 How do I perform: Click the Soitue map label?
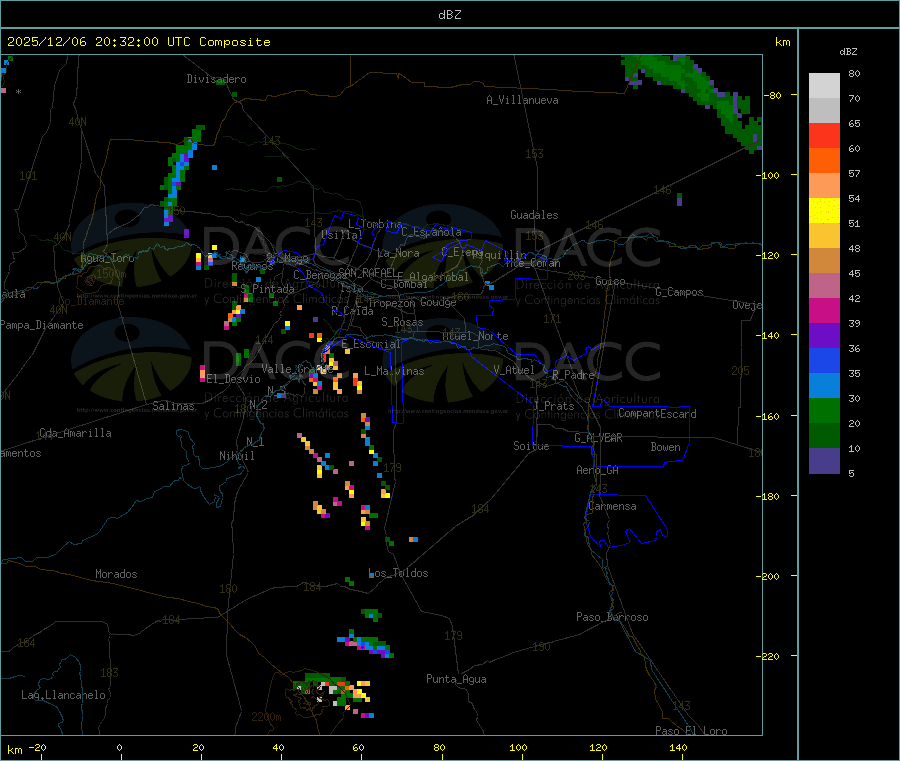[x=531, y=446]
